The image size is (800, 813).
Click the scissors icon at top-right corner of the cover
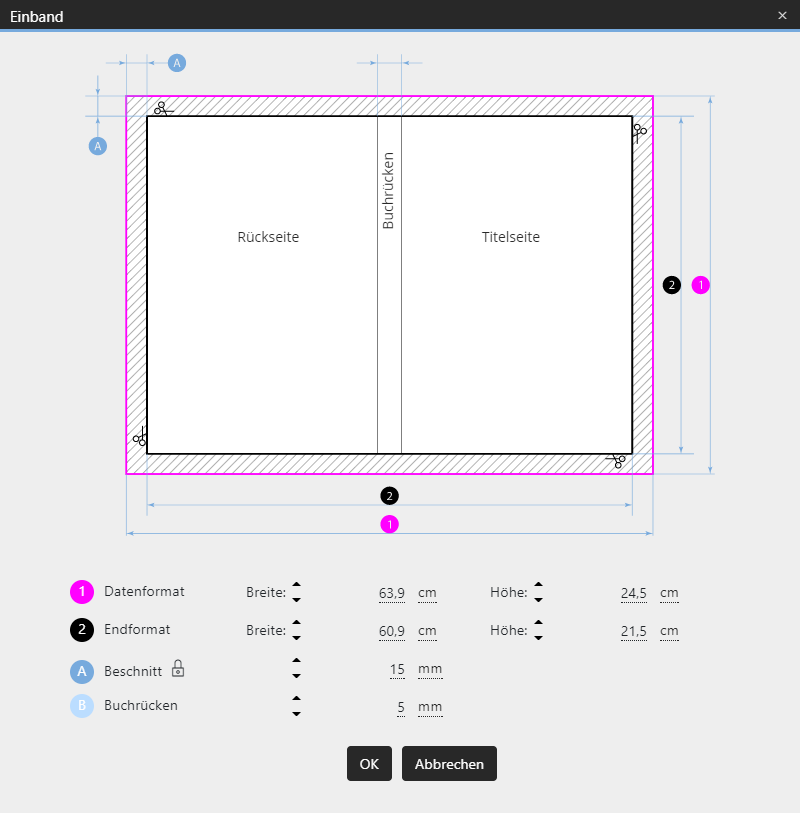[x=639, y=131]
